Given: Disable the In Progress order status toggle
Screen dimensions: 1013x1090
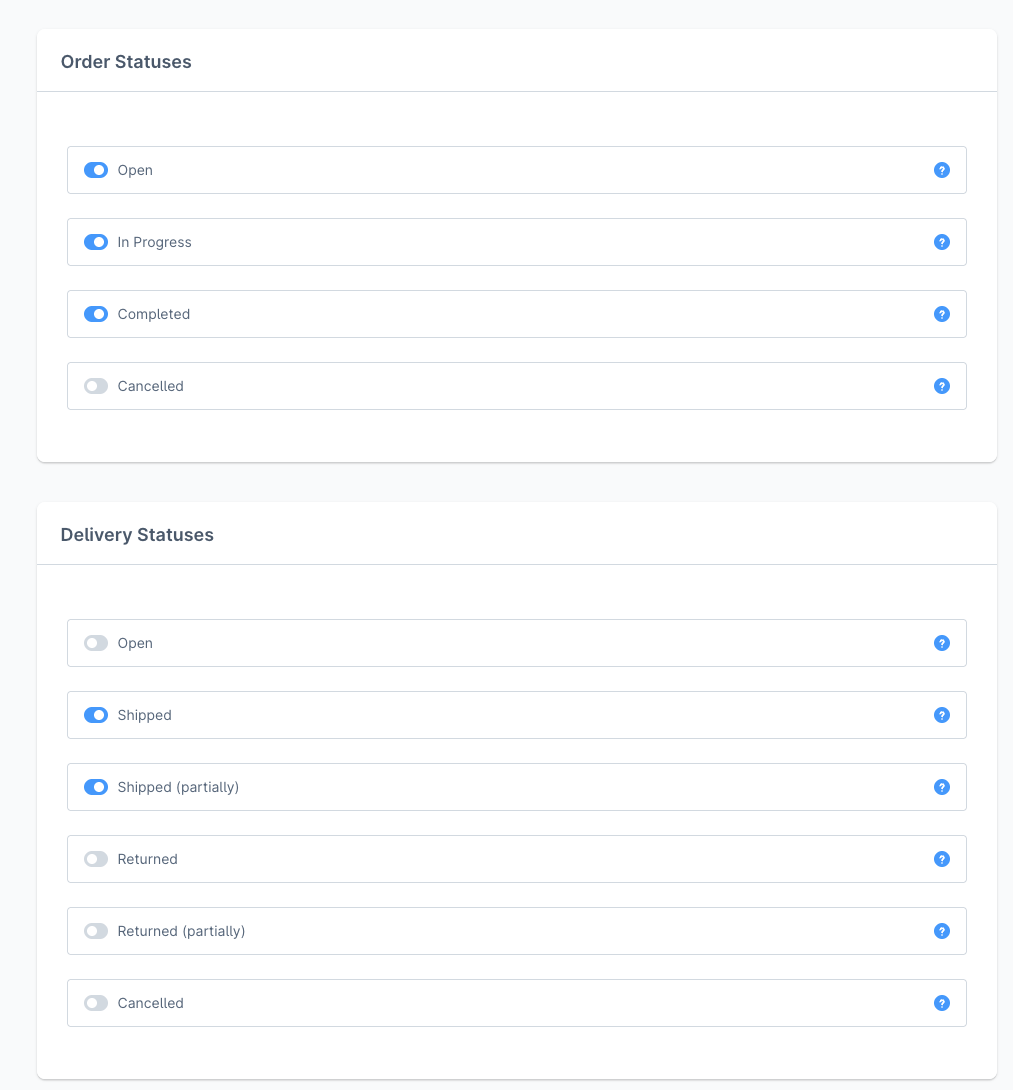Looking at the screenshot, I should [x=96, y=242].
